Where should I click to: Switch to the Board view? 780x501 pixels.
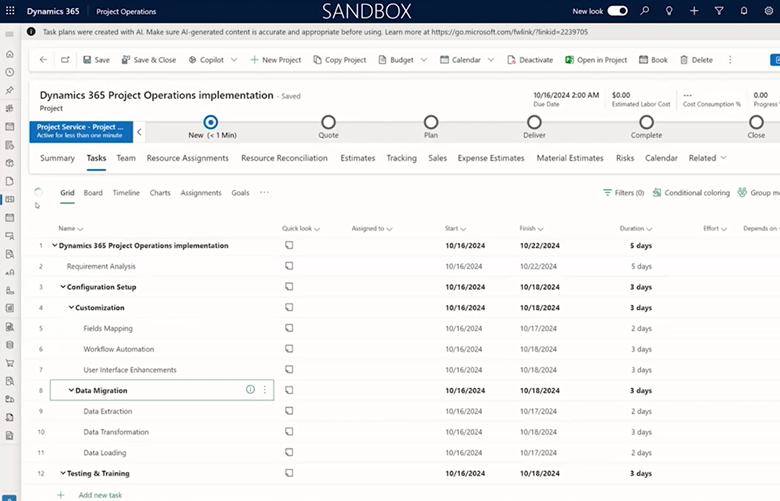(93, 193)
